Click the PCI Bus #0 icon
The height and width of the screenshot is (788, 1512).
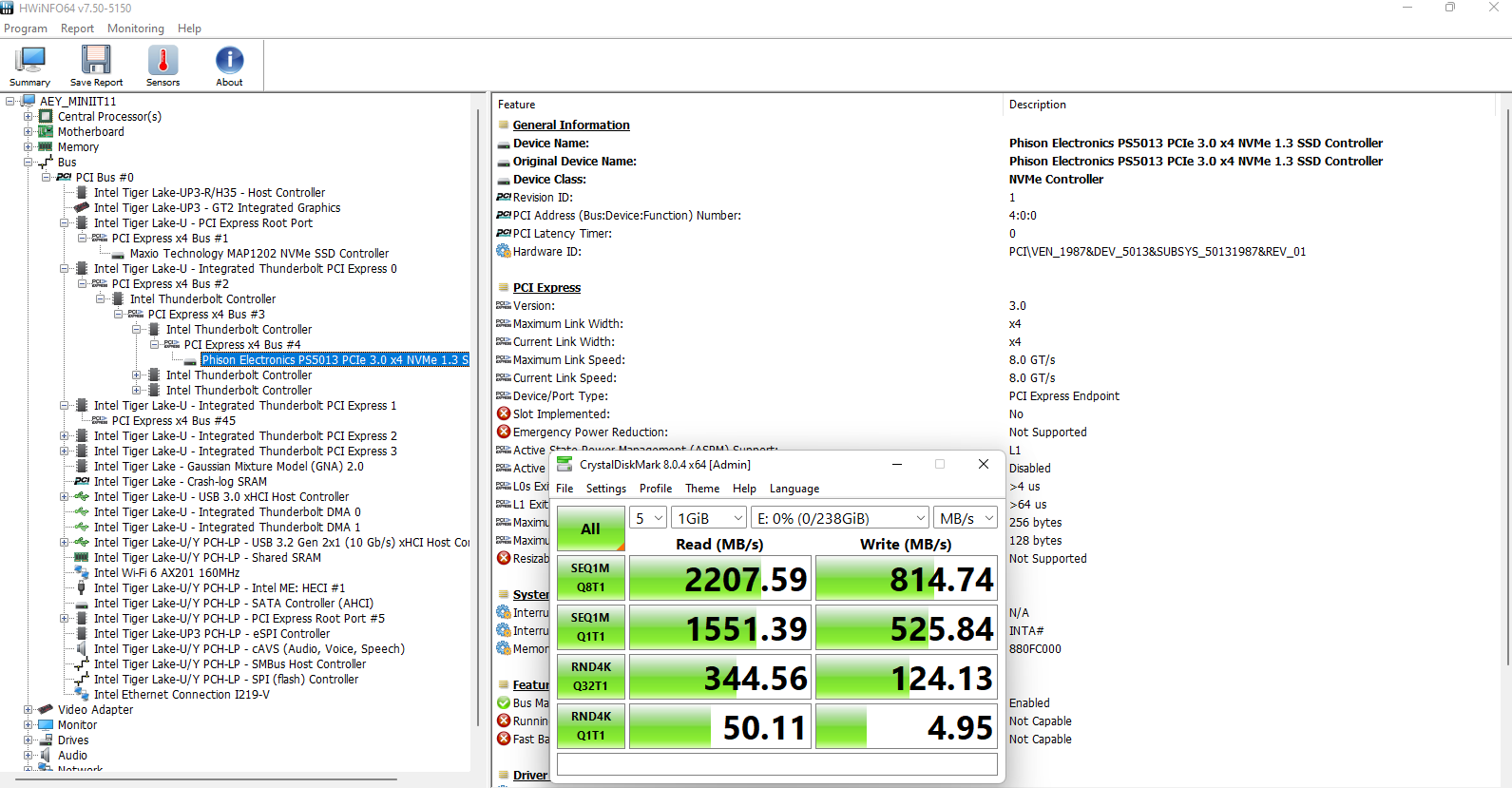(64, 178)
